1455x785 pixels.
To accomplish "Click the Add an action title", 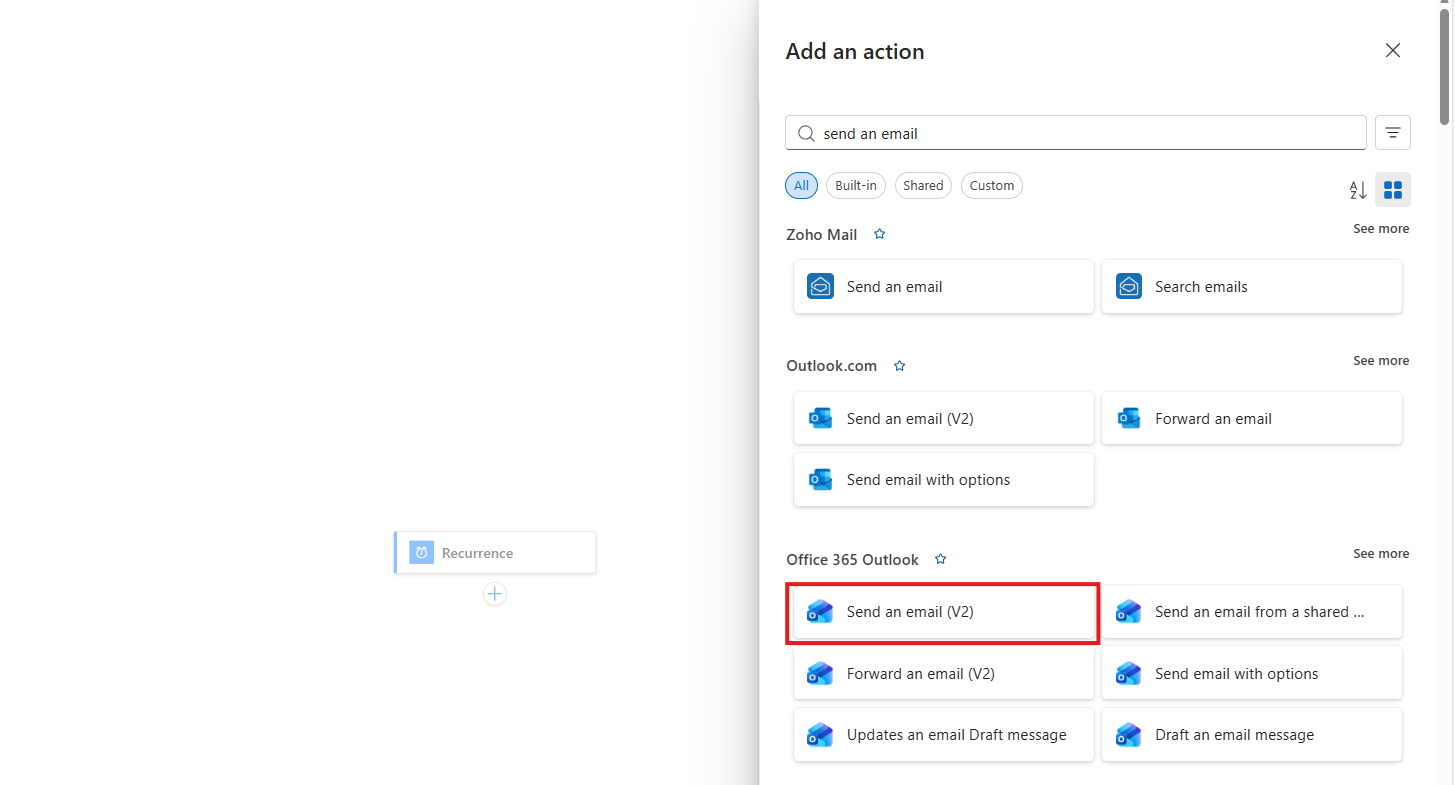I will tap(855, 52).
